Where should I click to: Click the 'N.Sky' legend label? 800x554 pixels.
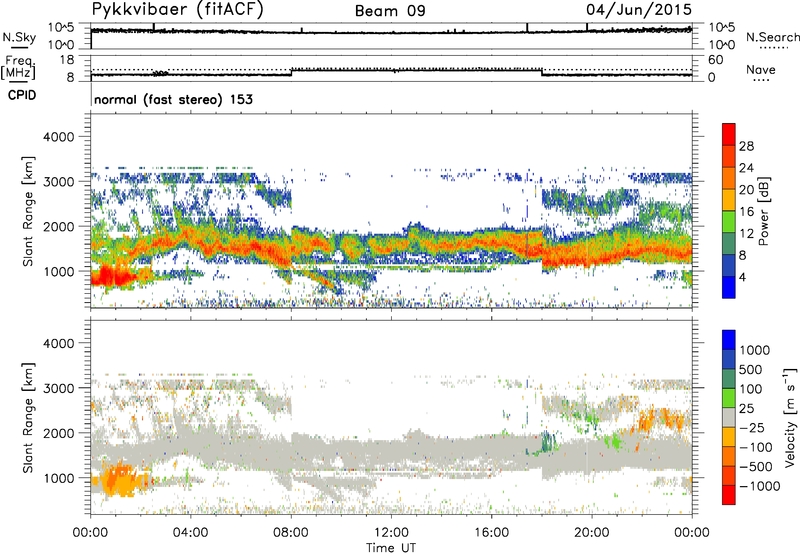[19, 38]
